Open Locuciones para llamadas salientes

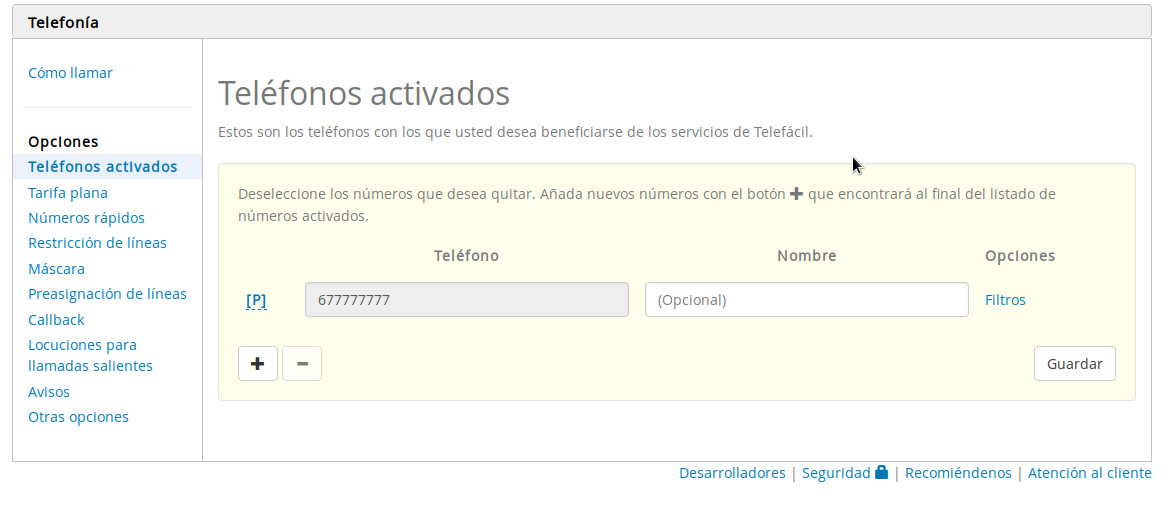[x=90, y=356]
